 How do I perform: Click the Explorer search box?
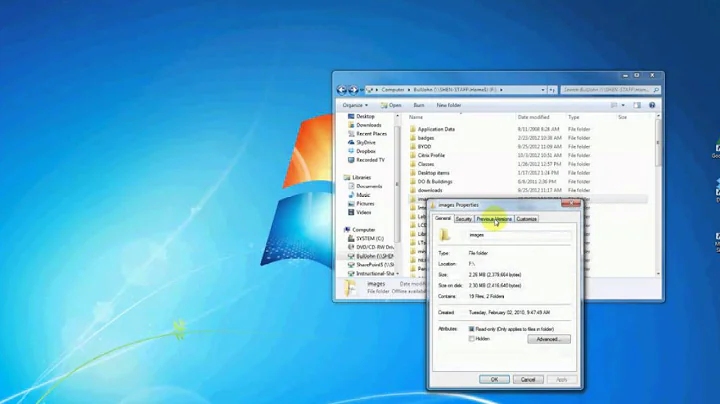click(x=611, y=90)
